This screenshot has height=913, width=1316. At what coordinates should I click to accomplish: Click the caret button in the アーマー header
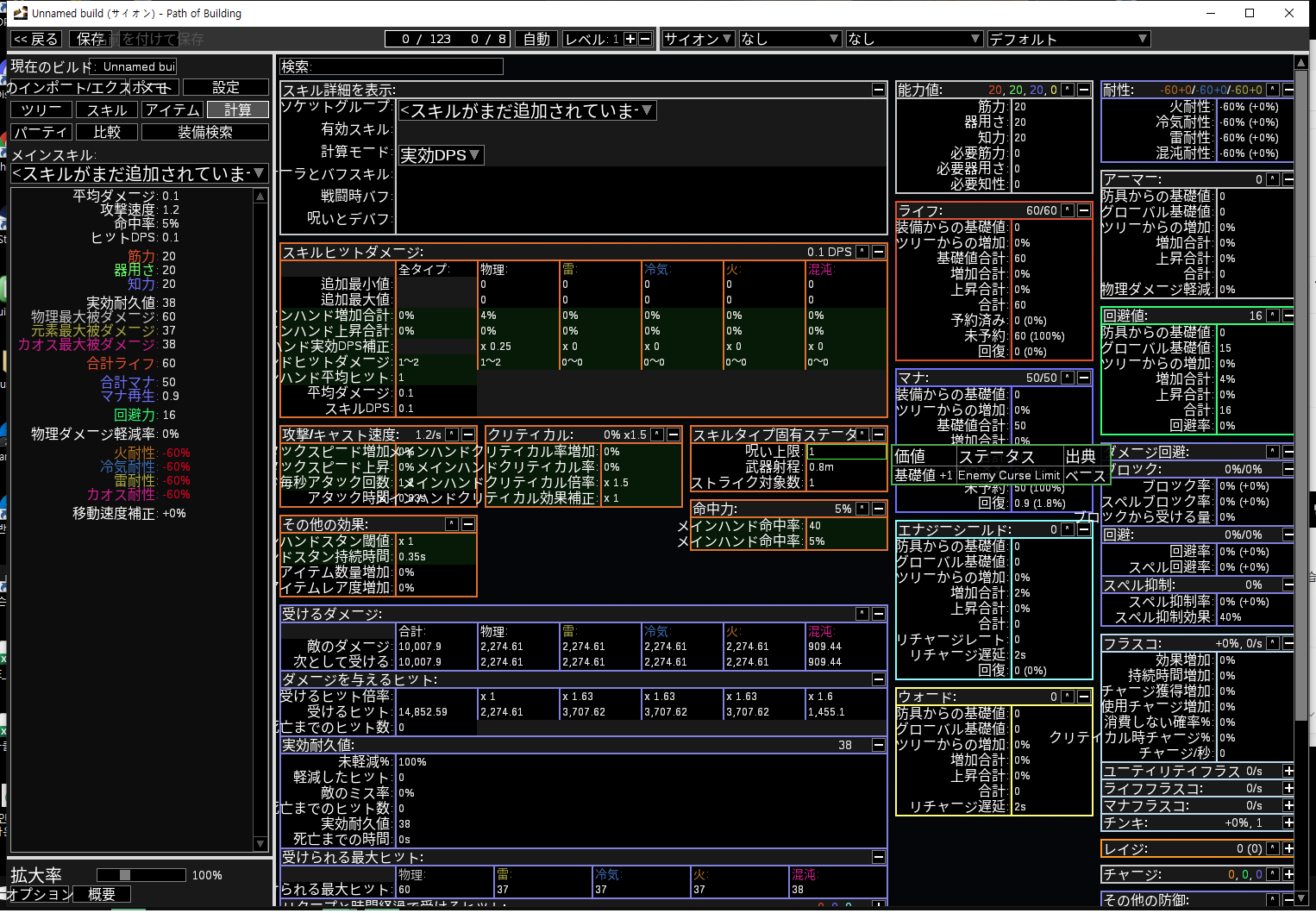pos(1274,179)
